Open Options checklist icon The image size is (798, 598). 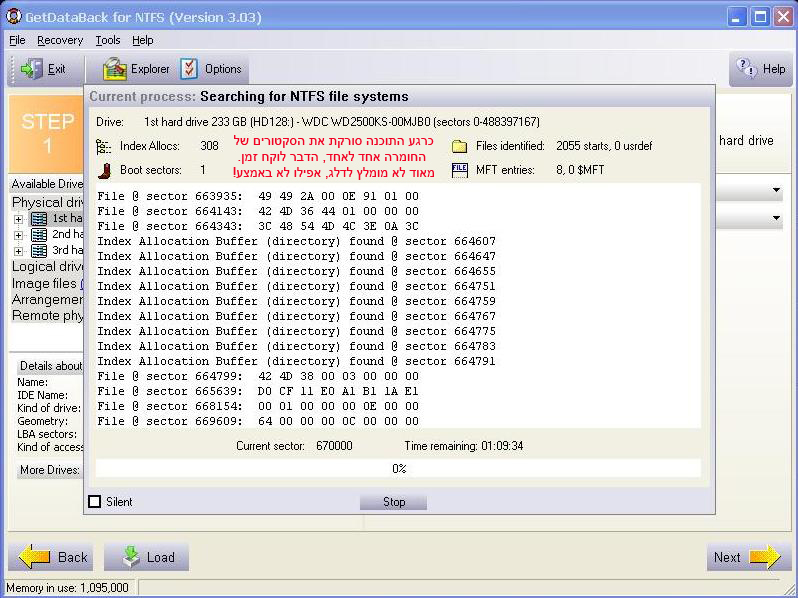[189, 69]
